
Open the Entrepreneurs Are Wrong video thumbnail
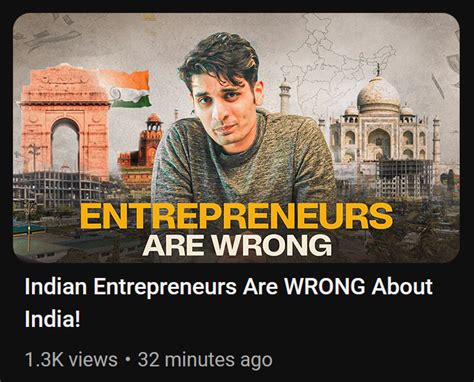[236, 138]
